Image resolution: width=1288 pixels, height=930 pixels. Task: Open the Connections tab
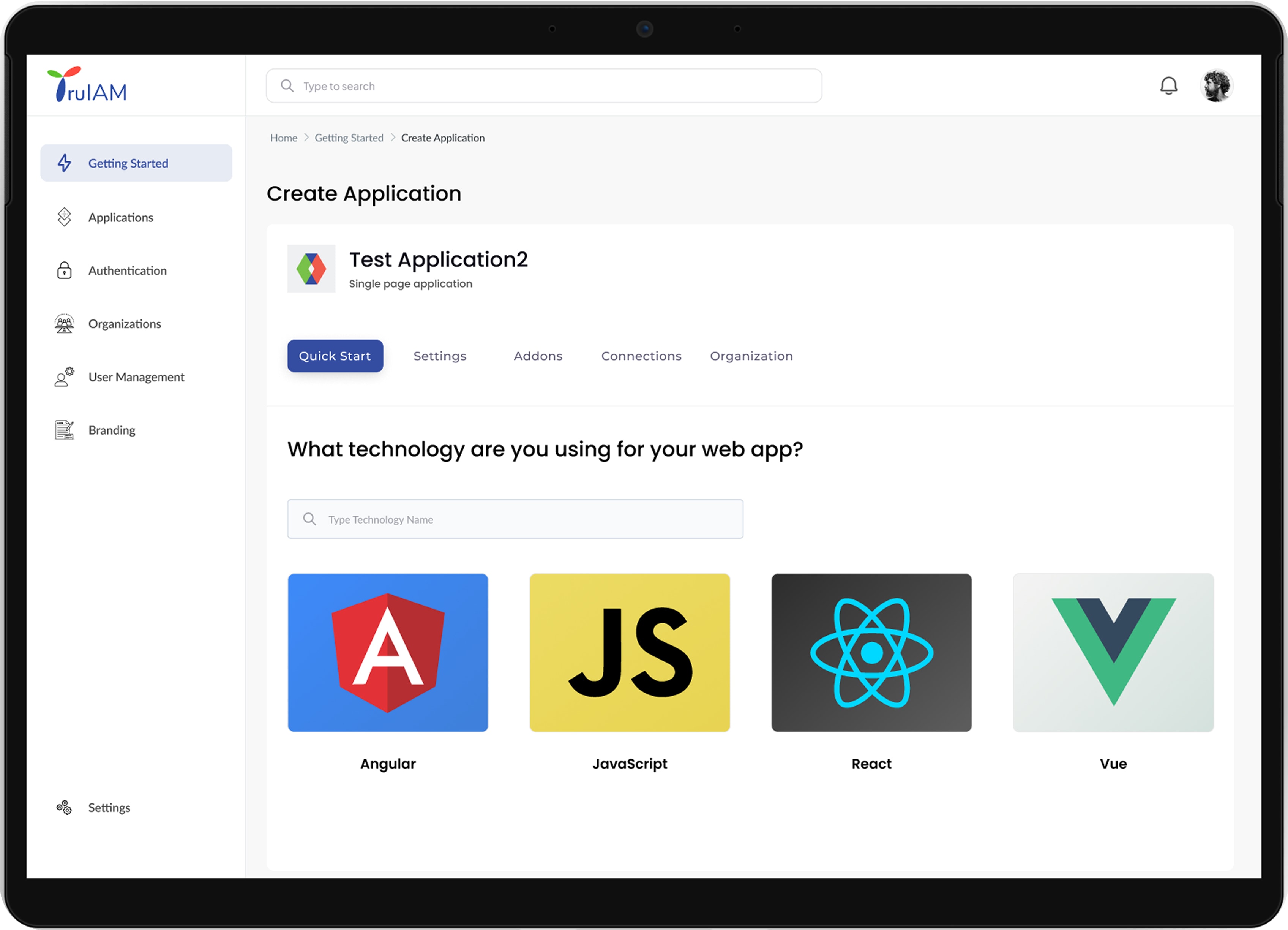click(641, 356)
